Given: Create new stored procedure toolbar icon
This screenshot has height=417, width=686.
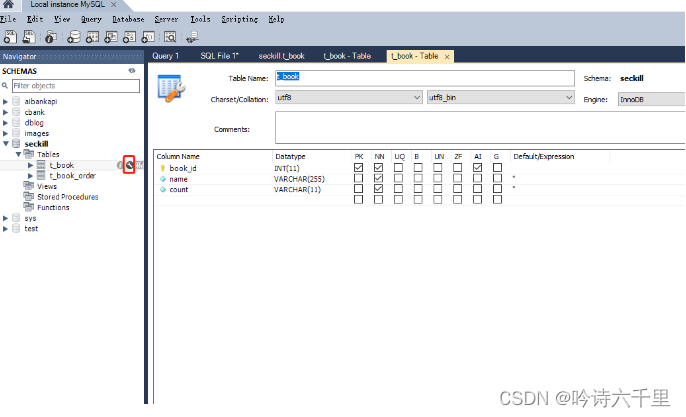Looking at the screenshot, I should click(130, 37).
